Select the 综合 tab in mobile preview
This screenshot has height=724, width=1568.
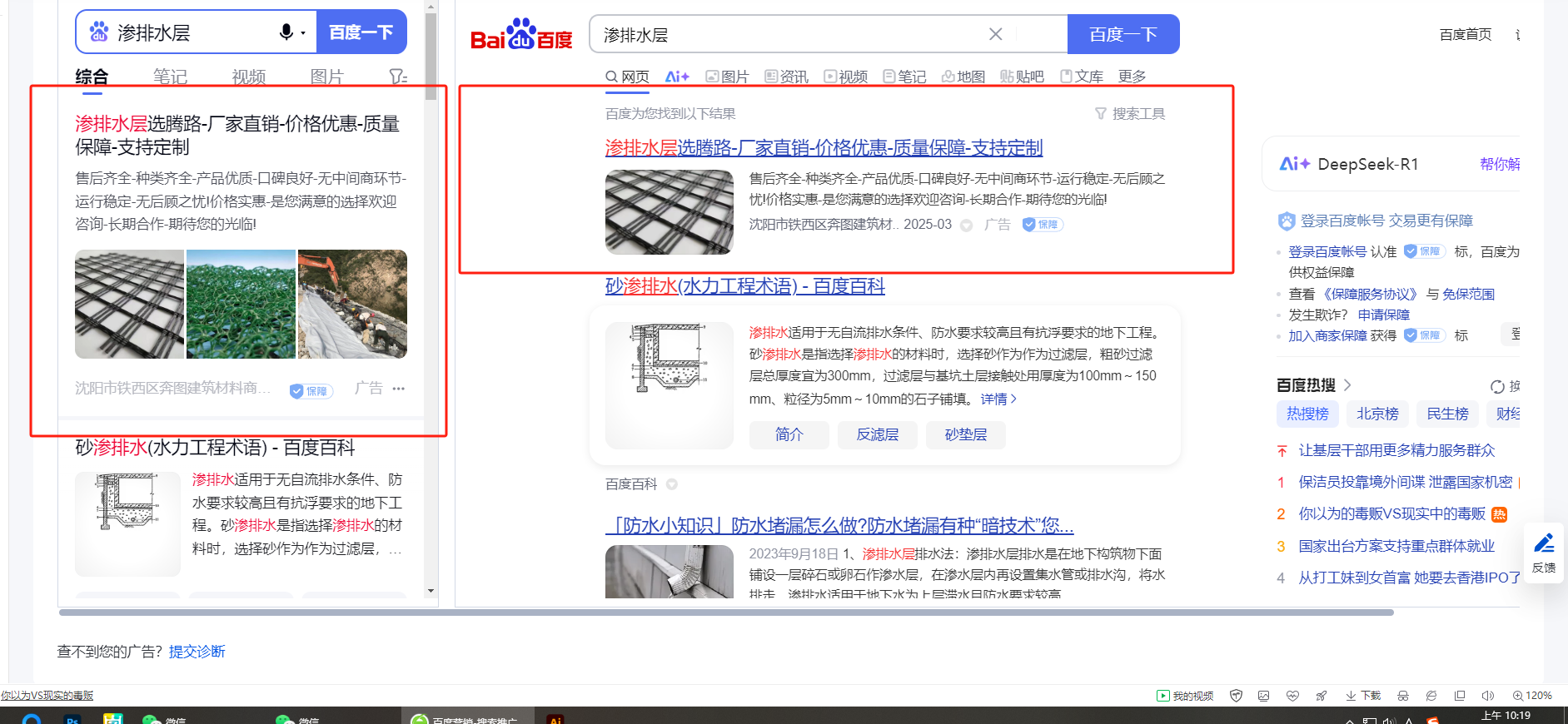[x=92, y=77]
